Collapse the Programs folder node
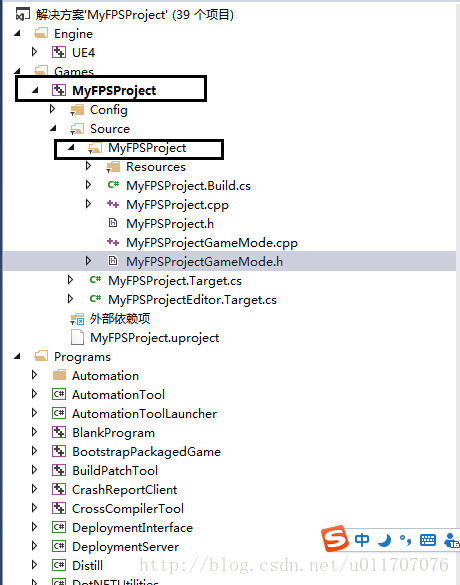The image size is (460, 585). tap(17, 356)
